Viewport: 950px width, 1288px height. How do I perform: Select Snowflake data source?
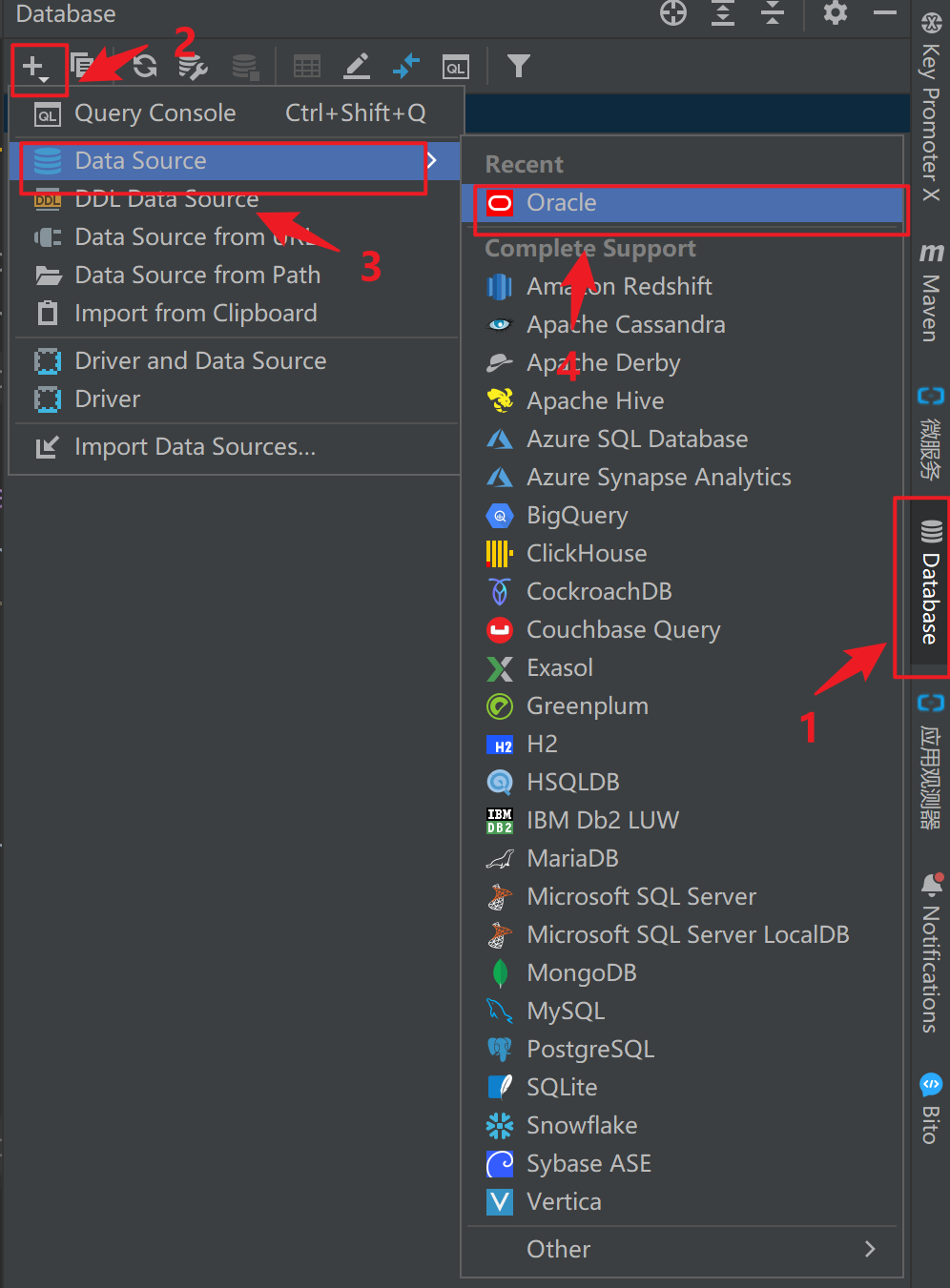point(682,1126)
